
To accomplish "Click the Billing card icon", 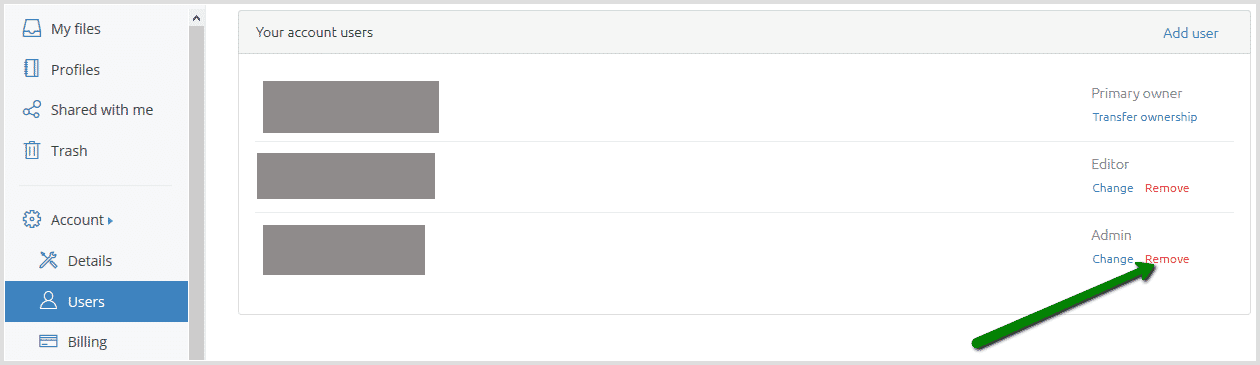I will 48,342.
